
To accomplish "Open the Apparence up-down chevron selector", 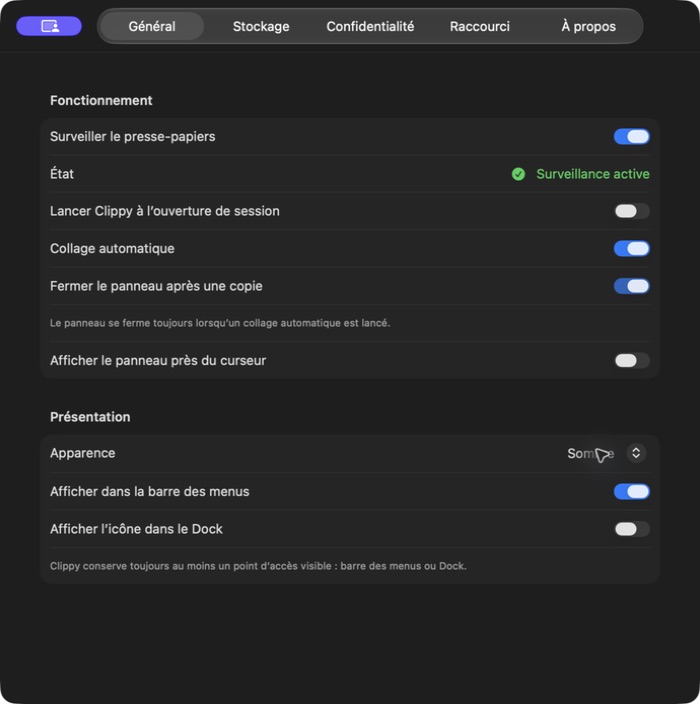I will coord(636,453).
